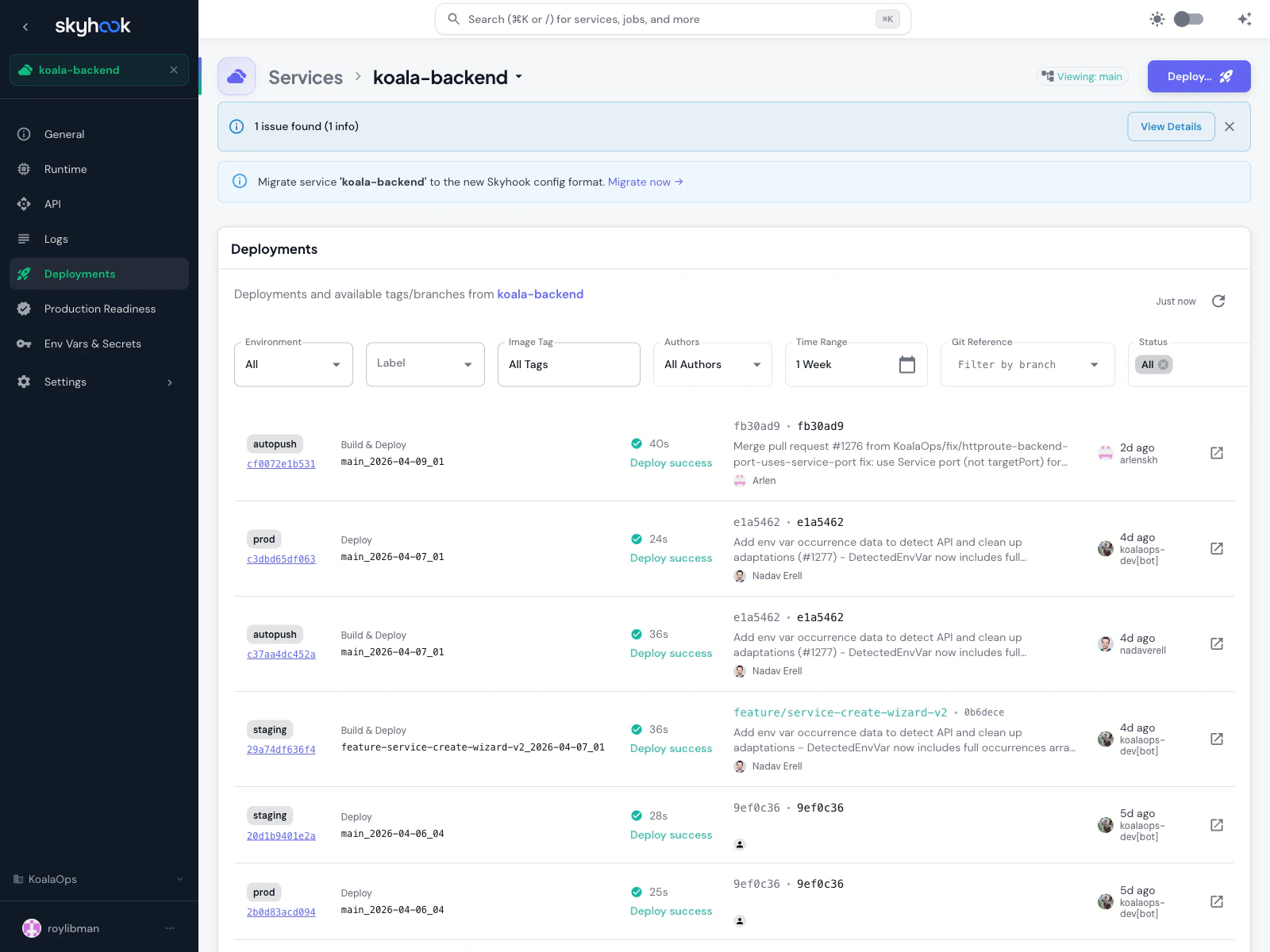Select General in the sidebar menu
Viewport: 1270px width, 952px height.
click(x=24, y=134)
